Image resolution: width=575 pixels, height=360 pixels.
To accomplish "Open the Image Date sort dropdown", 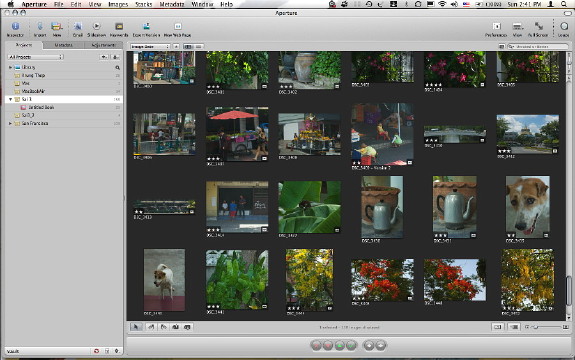I will click(150, 47).
